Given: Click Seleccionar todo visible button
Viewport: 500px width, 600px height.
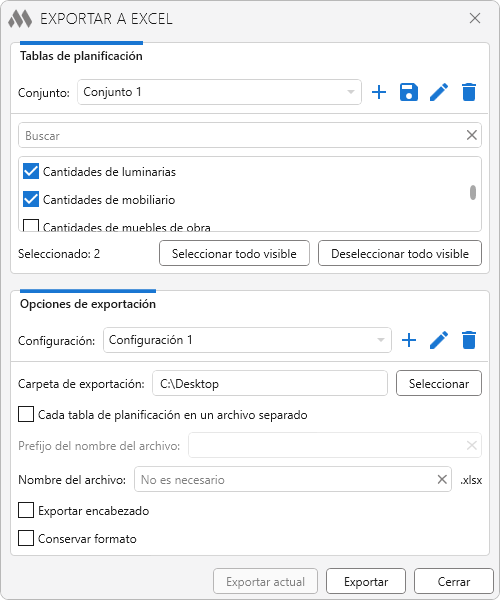Looking at the screenshot, I should coord(234,253).
